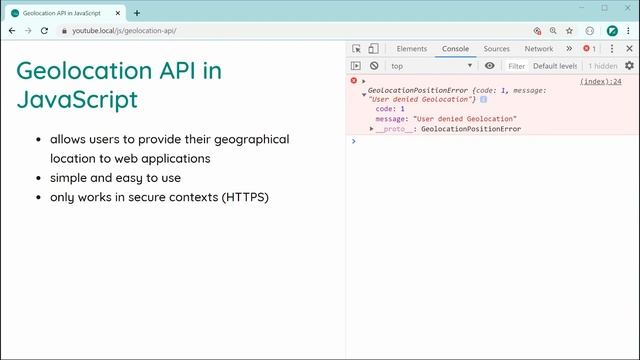Click the console input prompt
Image resolution: width=640 pixels, height=360 pixels.
[x=492, y=141]
